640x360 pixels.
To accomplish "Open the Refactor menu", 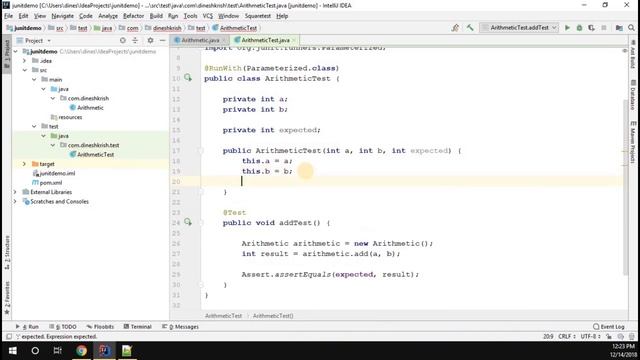I will (133, 16).
